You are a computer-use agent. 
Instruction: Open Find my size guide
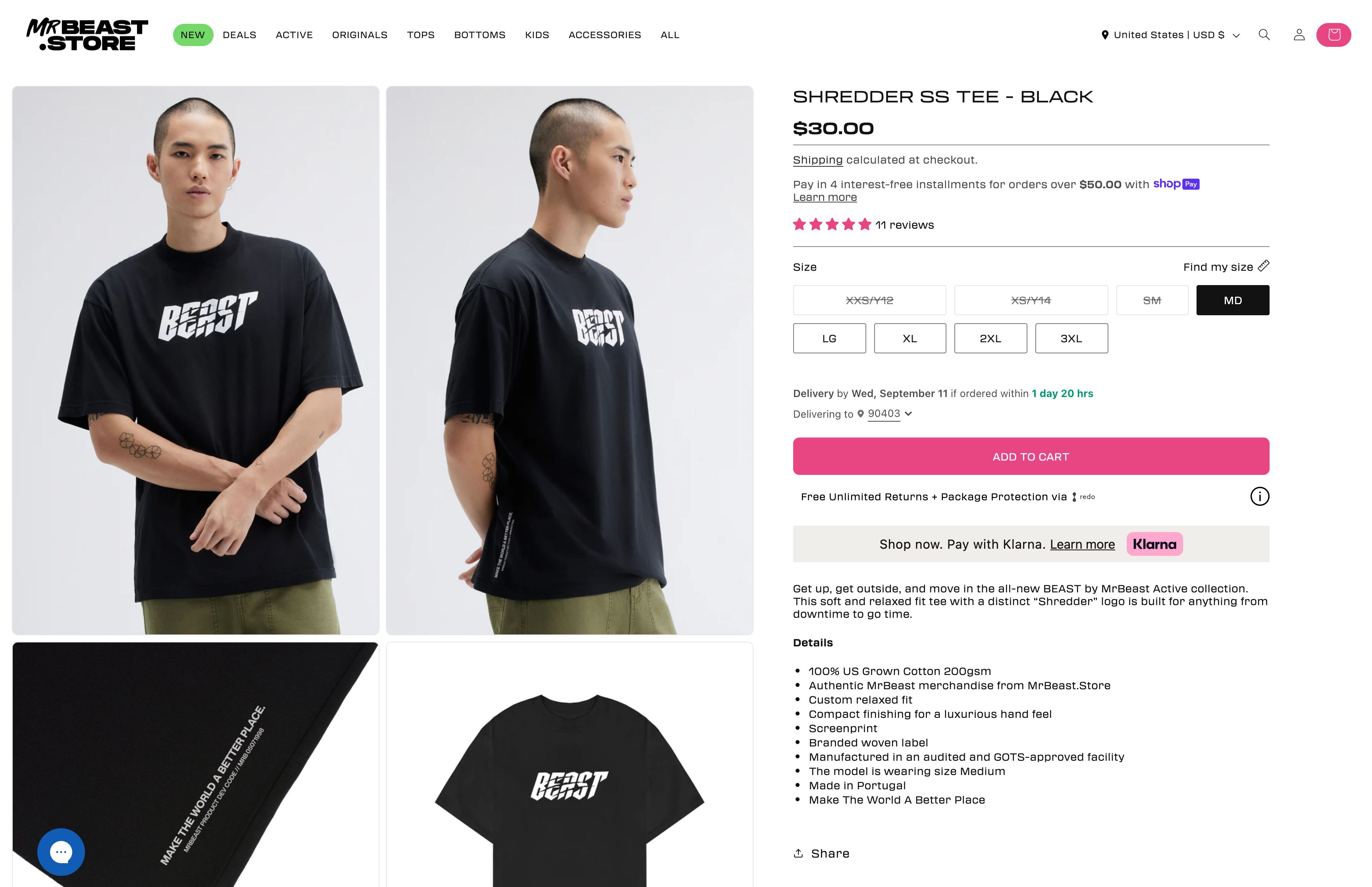[x=1226, y=267]
